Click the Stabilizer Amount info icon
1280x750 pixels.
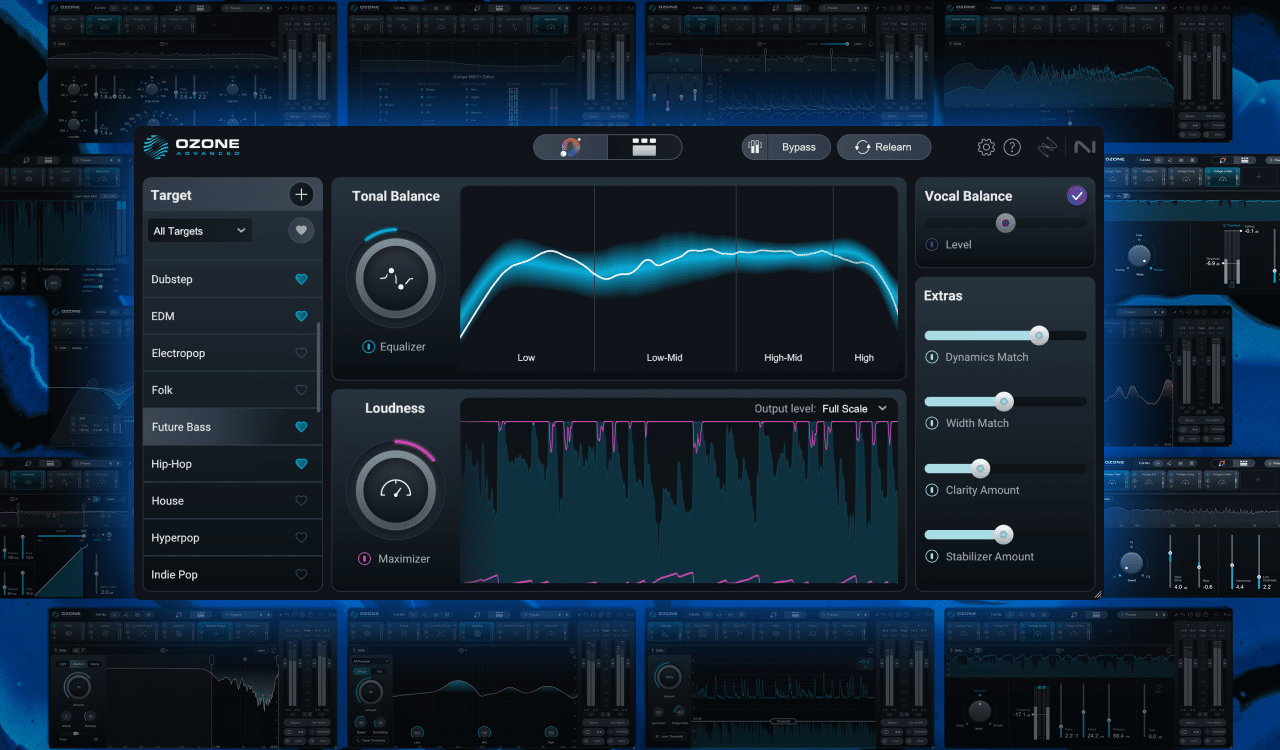point(932,556)
